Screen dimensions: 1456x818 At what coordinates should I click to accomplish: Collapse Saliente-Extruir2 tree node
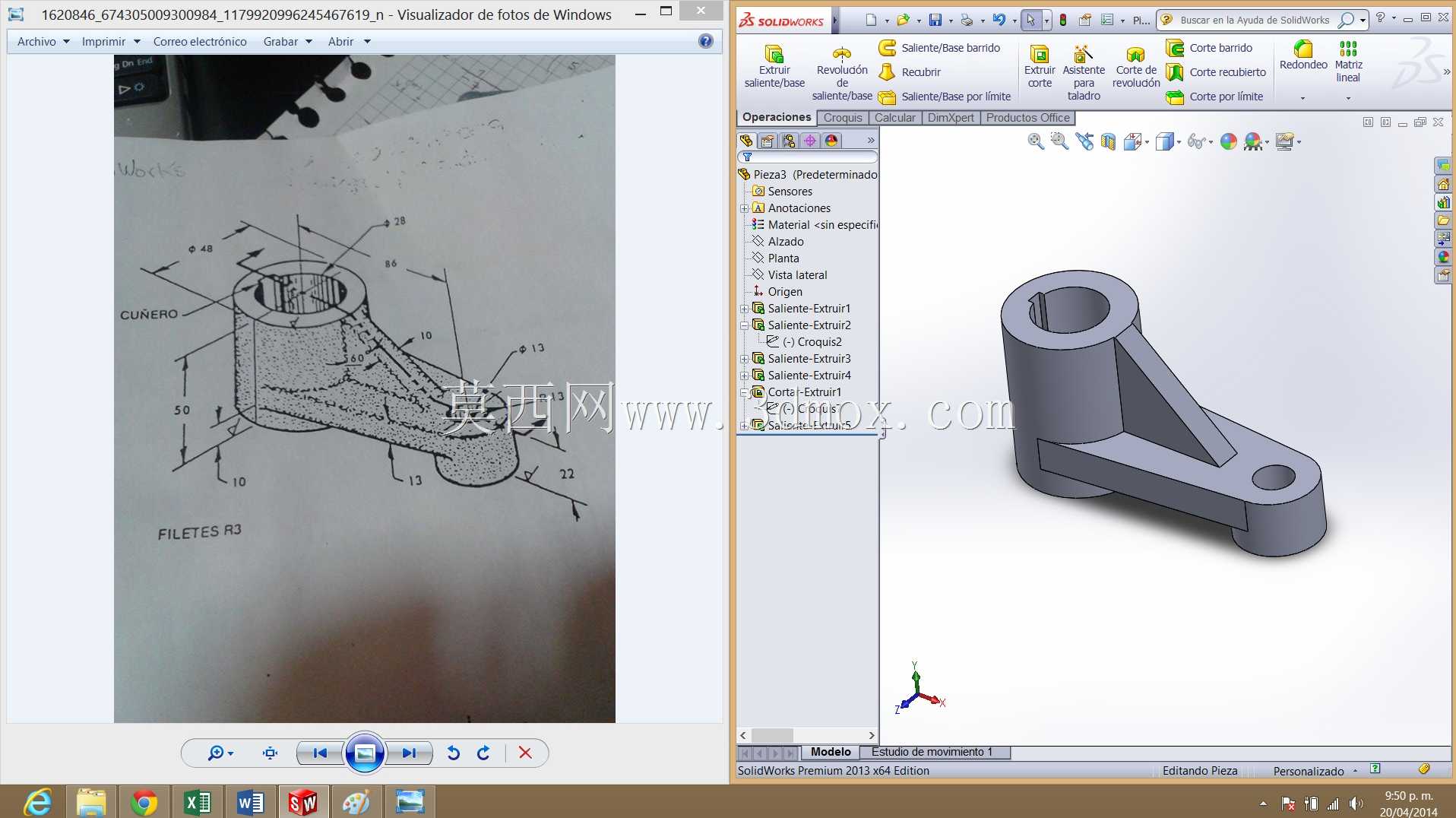click(745, 325)
